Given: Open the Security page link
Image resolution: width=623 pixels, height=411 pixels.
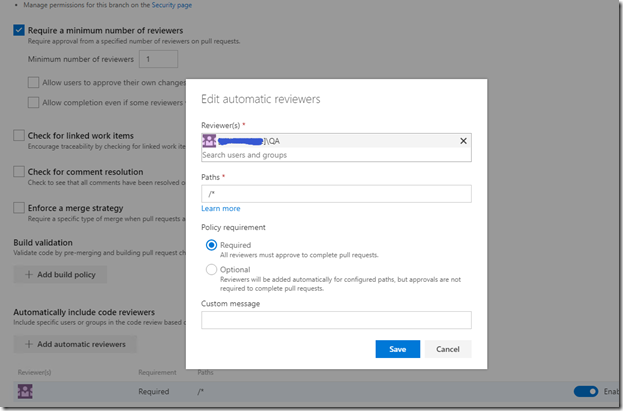Looking at the screenshot, I should click(172, 5).
